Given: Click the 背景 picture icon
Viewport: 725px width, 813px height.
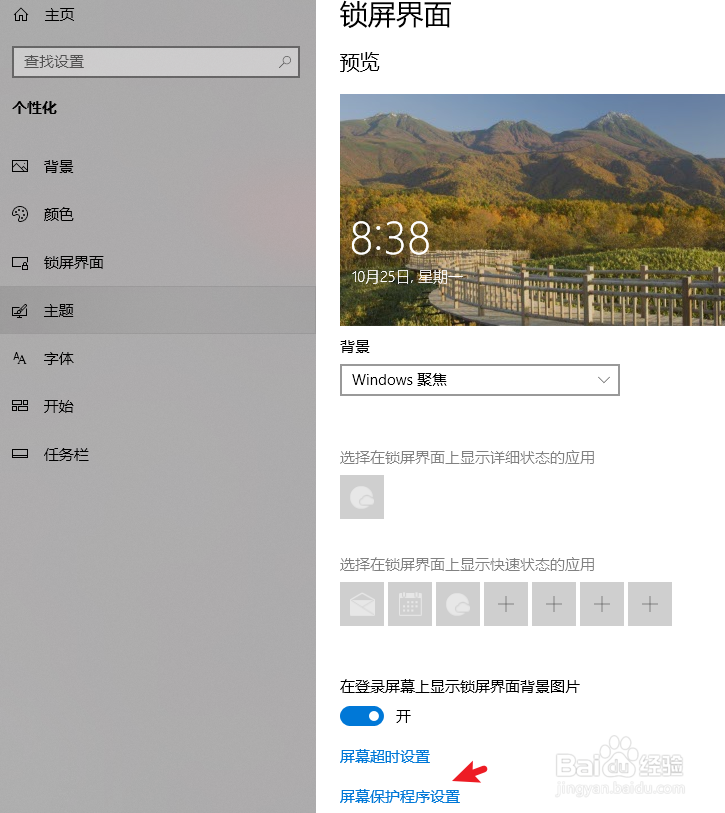Looking at the screenshot, I should (x=20, y=166).
